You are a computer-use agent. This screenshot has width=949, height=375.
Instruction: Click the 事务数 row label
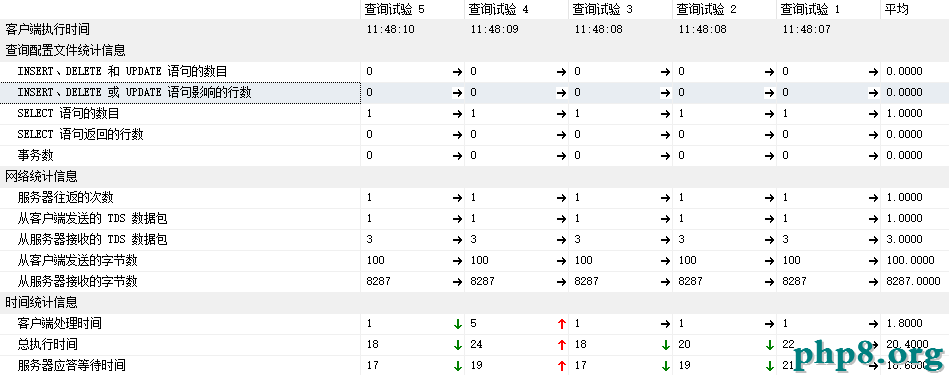coord(35,155)
